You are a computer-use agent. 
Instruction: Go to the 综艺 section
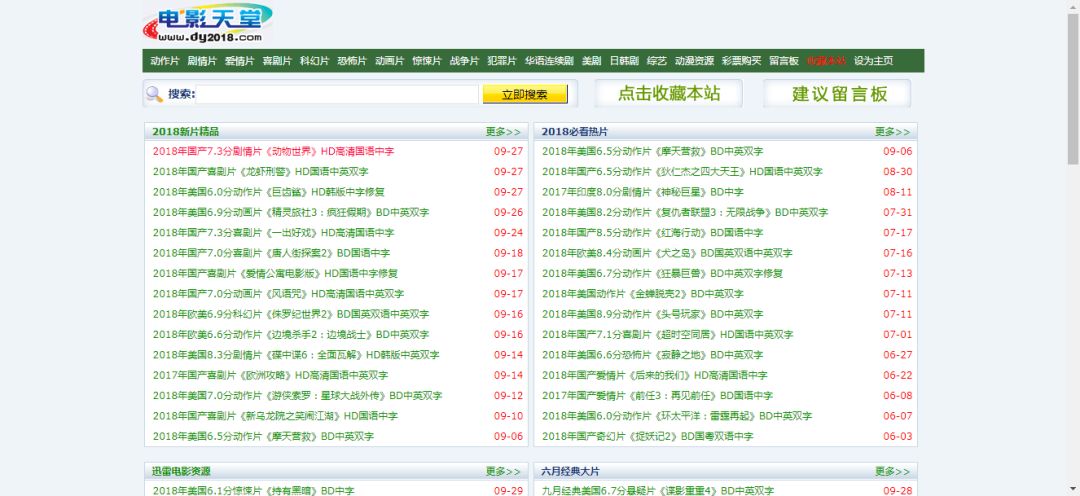tap(657, 61)
